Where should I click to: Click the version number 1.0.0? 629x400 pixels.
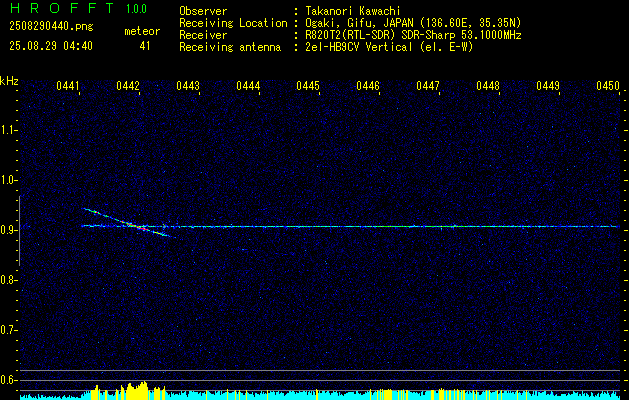click(x=136, y=9)
